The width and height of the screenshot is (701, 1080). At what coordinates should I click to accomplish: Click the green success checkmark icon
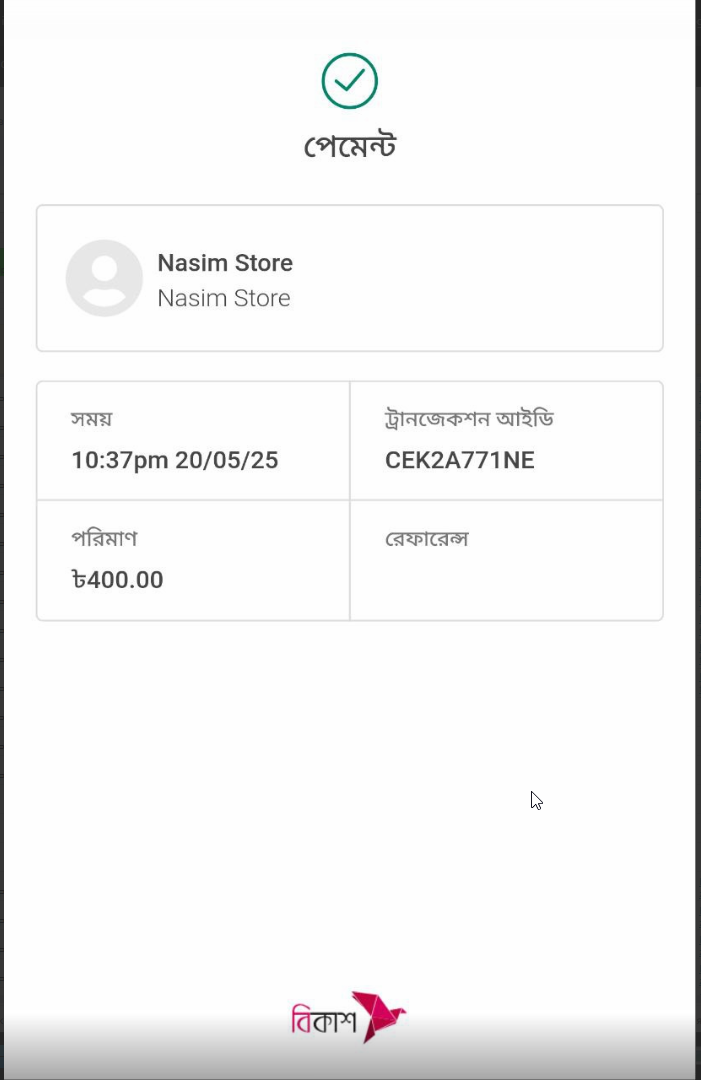[x=350, y=81]
